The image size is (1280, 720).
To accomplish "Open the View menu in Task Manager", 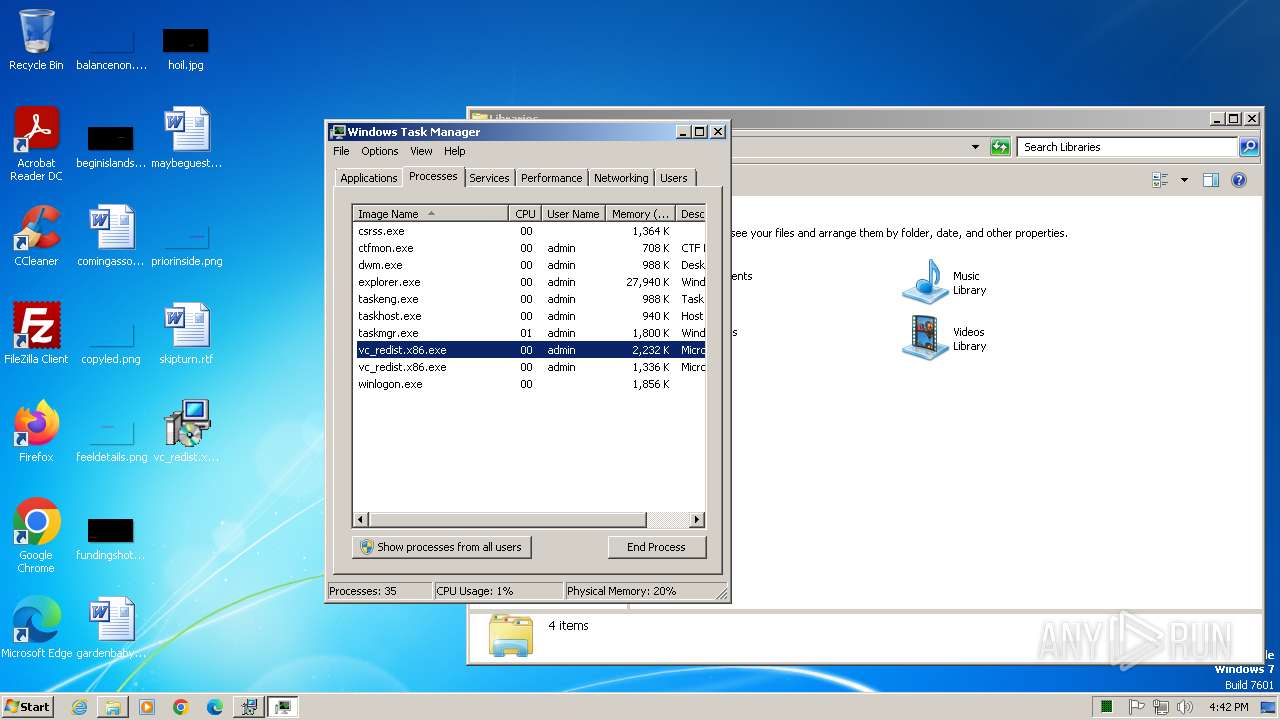I will (x=421, y=151).
